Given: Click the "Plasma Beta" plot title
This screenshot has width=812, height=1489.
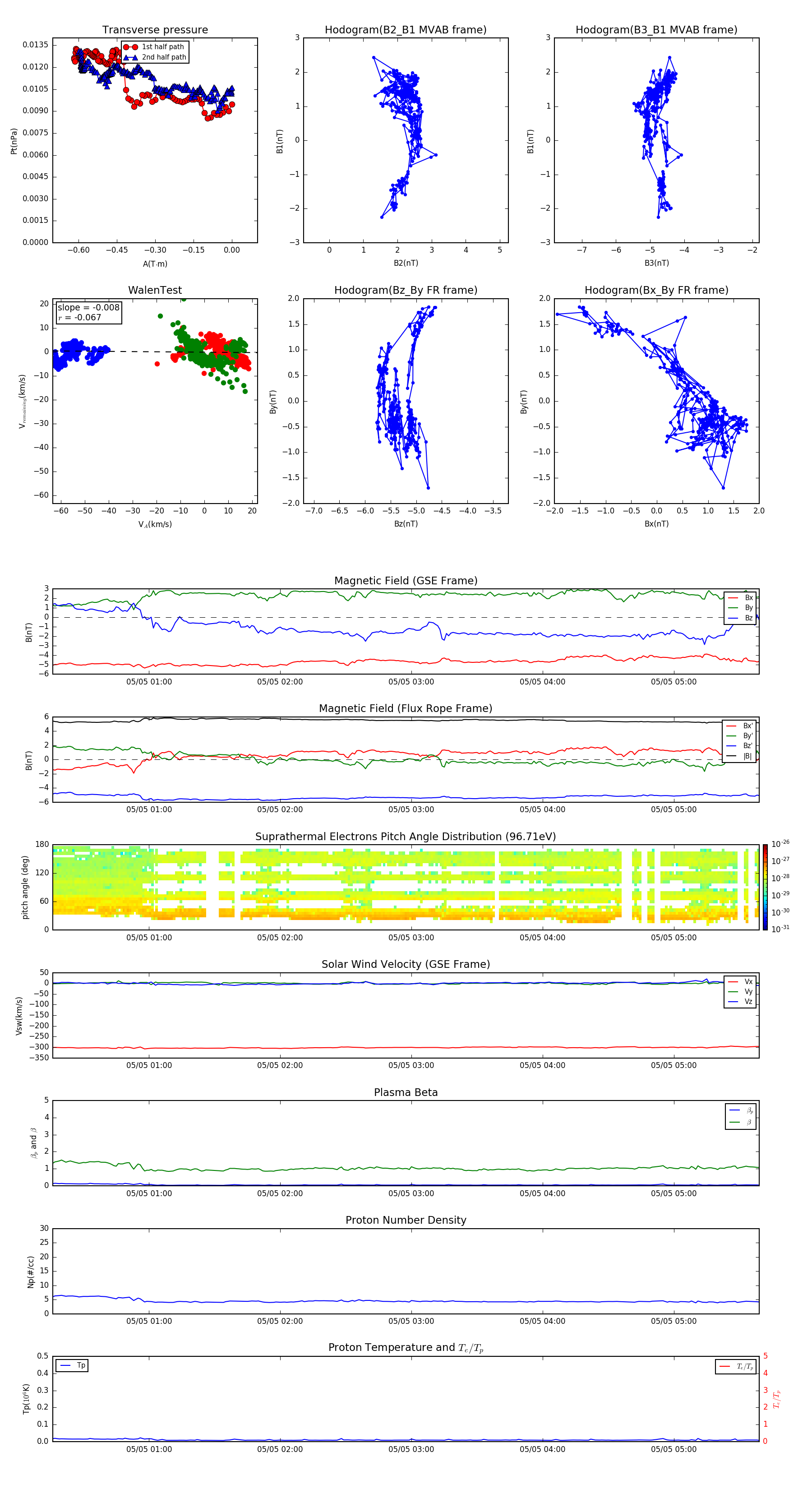Looking at the screenshot, I should point(406,1092).
